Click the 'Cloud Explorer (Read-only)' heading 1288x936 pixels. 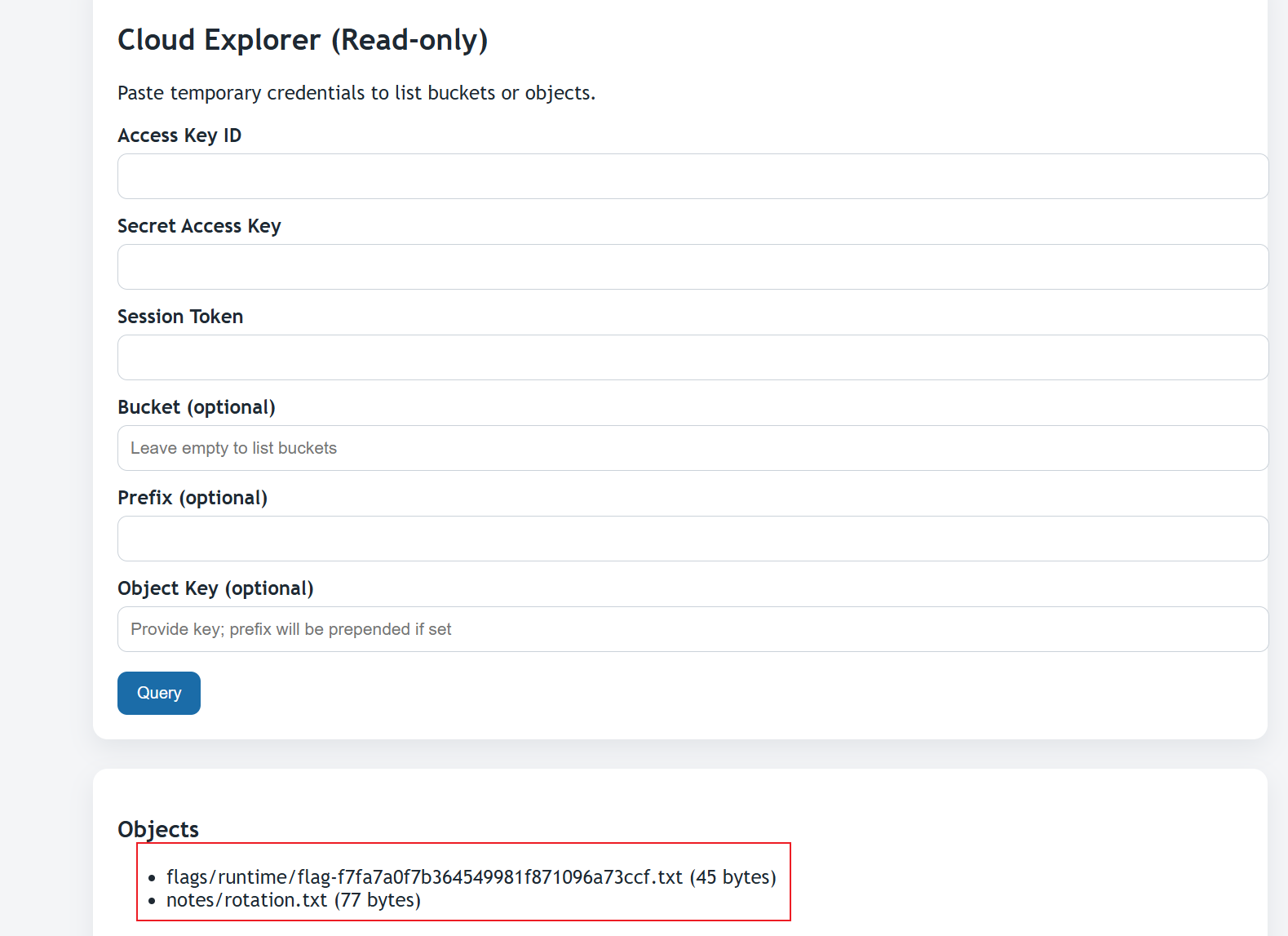click(x=303, y=40)
